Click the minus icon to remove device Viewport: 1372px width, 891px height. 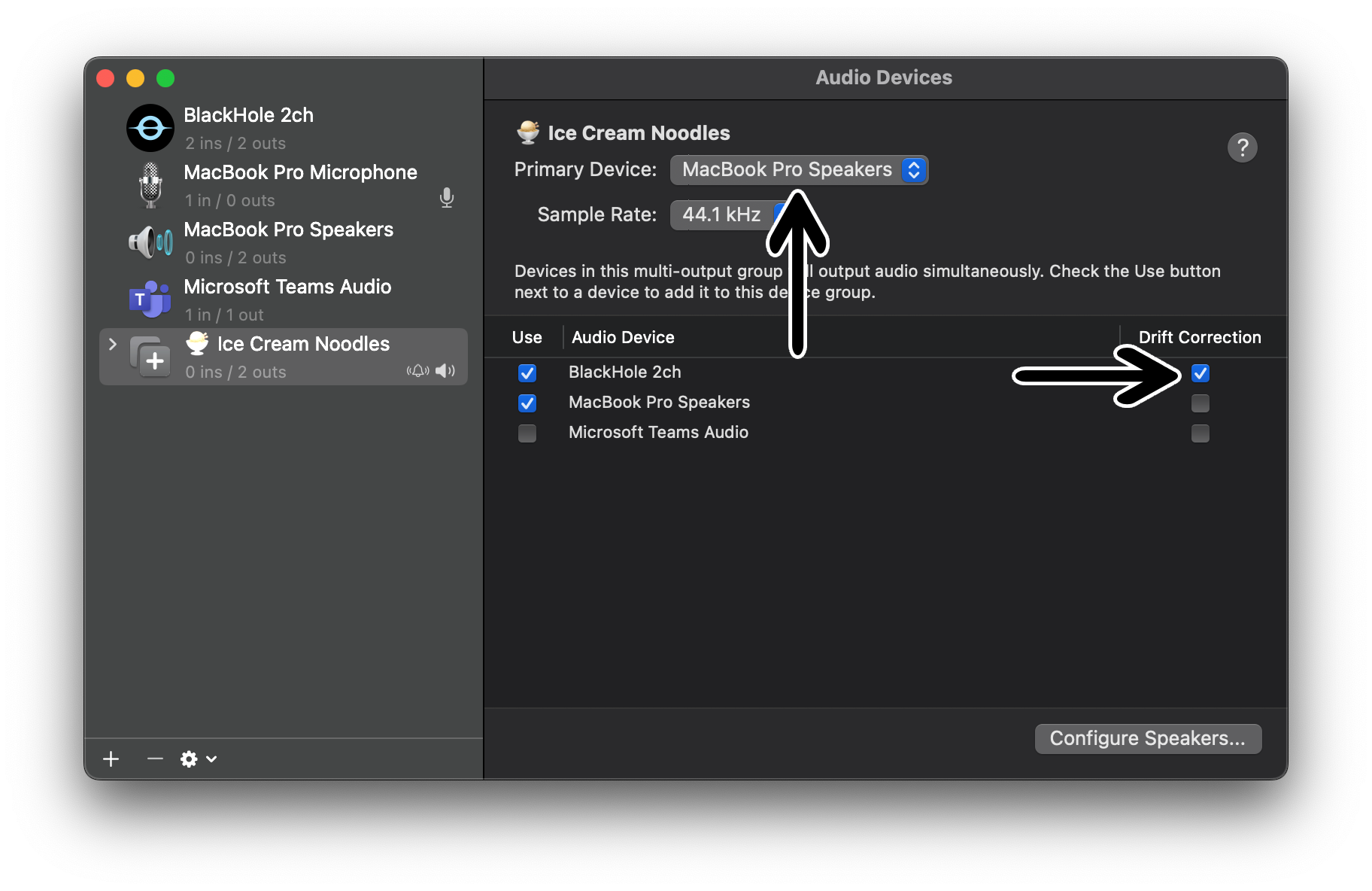point(155,759)
